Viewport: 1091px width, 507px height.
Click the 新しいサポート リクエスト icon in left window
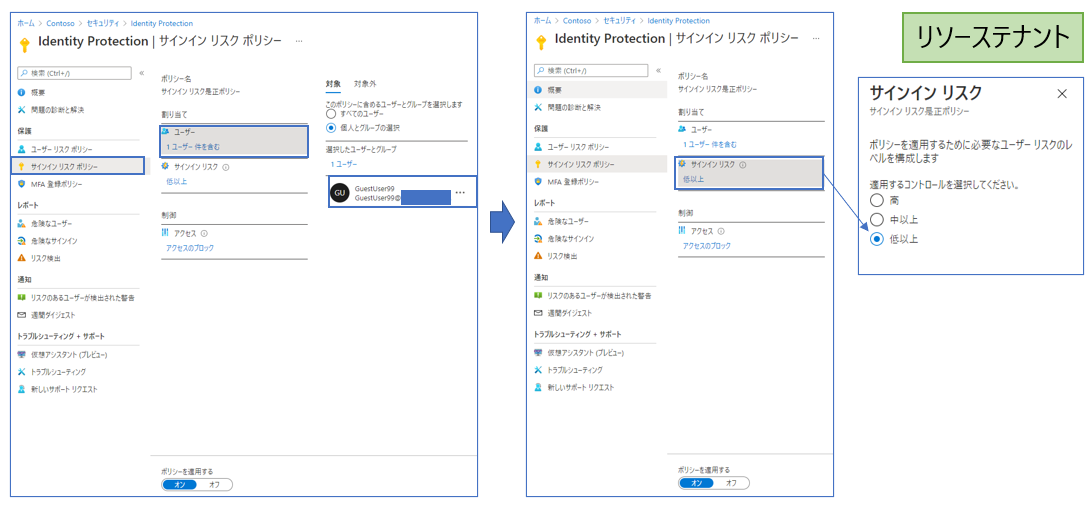[x=22, y=389]
